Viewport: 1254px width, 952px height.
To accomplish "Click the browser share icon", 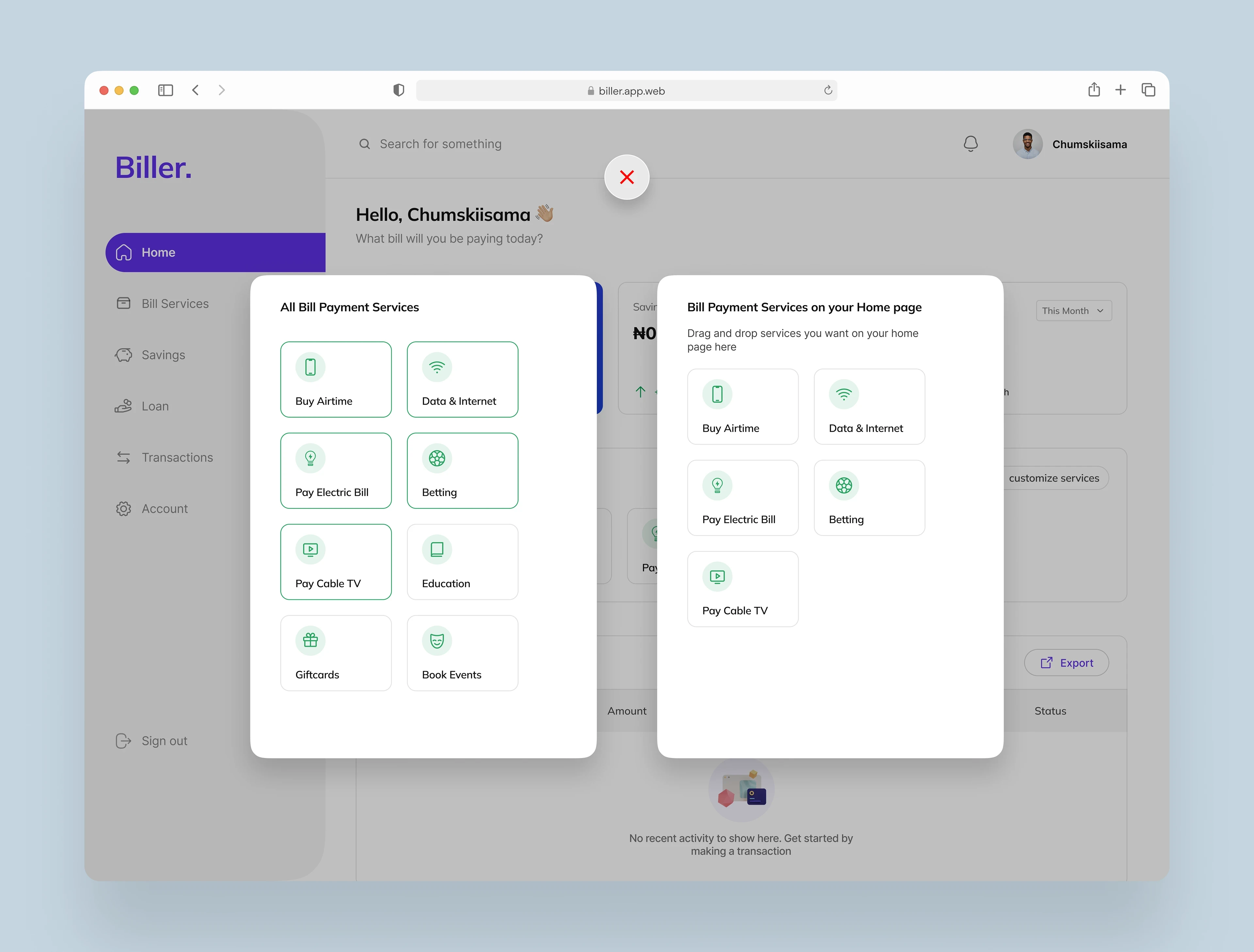I will (x=1094, y=89).
